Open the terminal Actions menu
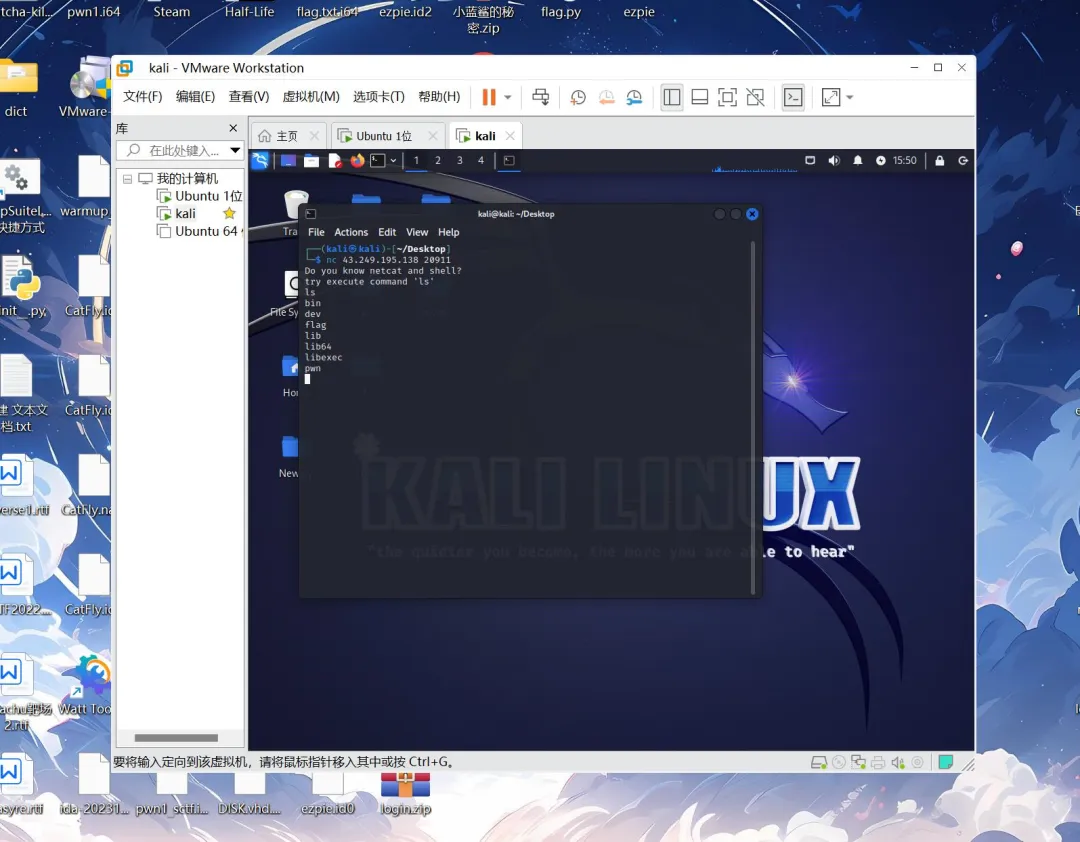The image size is (1080, 842). click(x=351, y=232)
